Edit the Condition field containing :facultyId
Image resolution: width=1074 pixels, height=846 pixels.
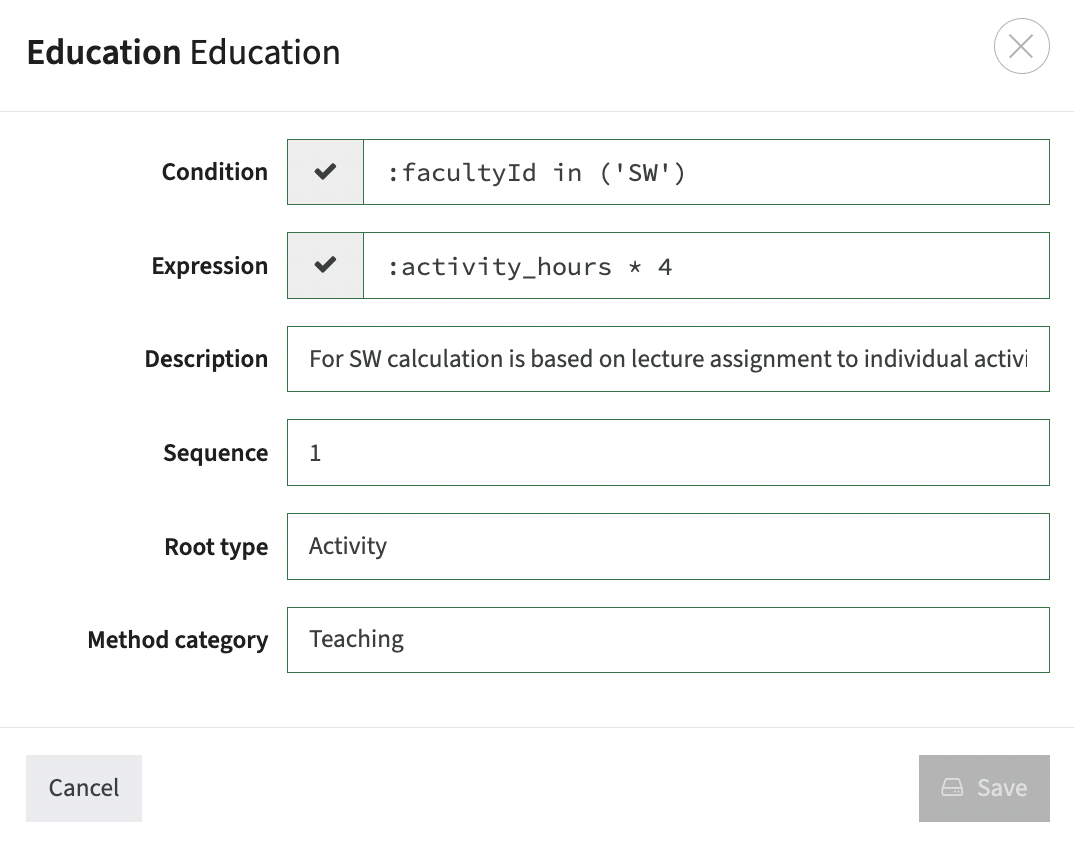point(706,172)
